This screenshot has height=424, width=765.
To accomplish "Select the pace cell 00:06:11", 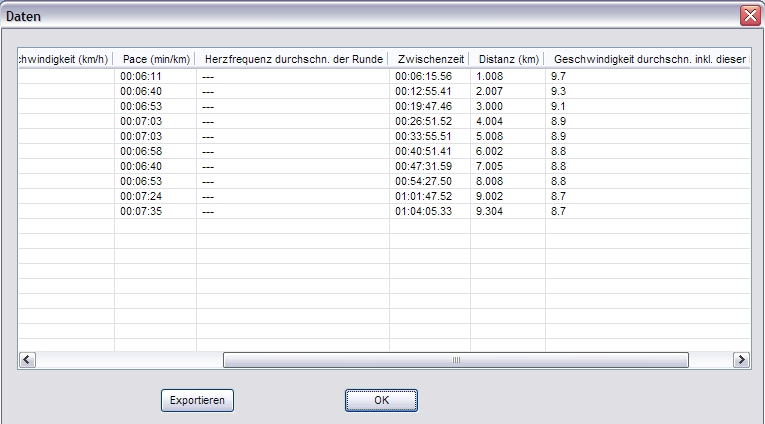I will 139,76.
